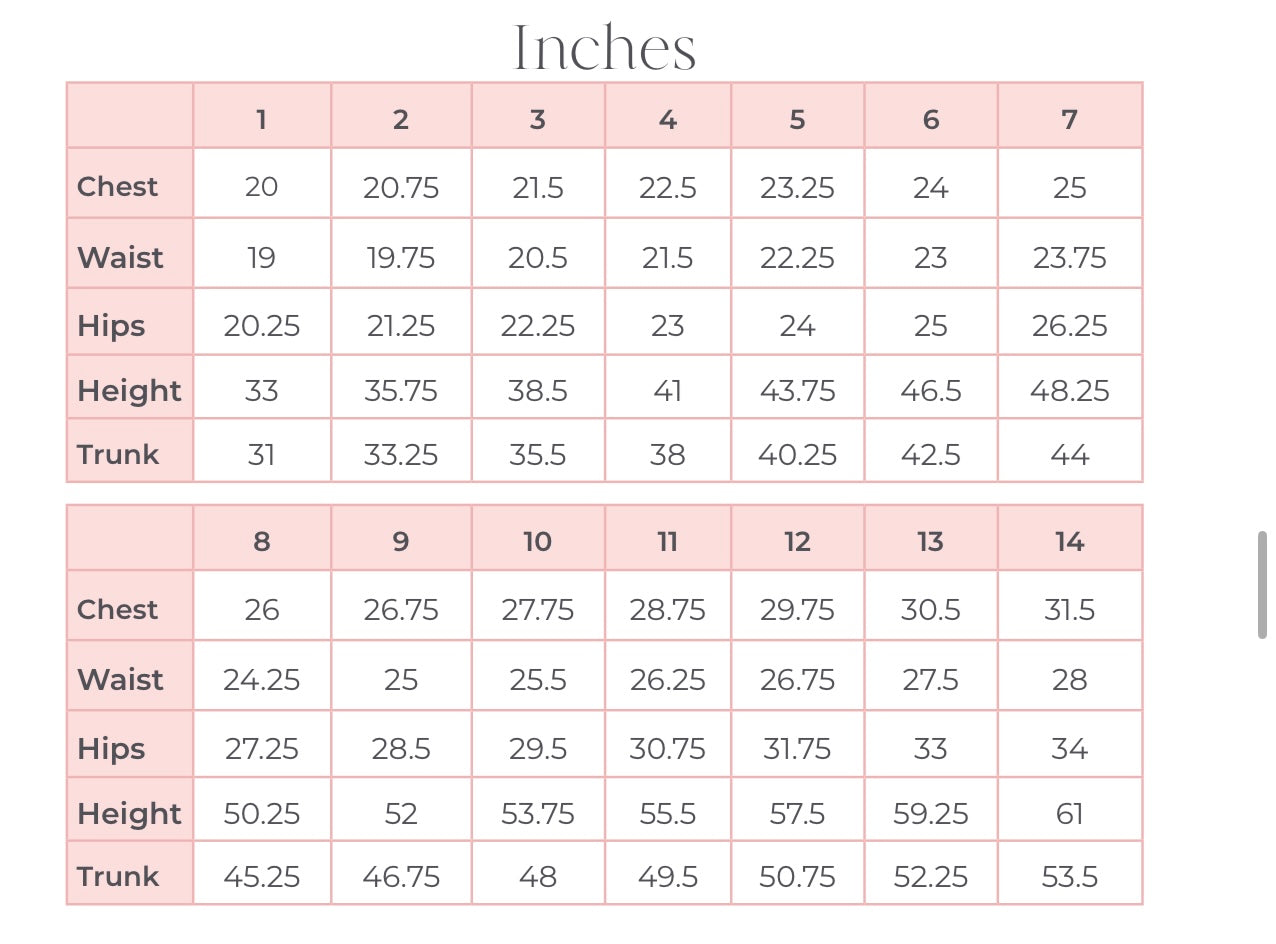Select the size 7 column header

[1069, 120]
